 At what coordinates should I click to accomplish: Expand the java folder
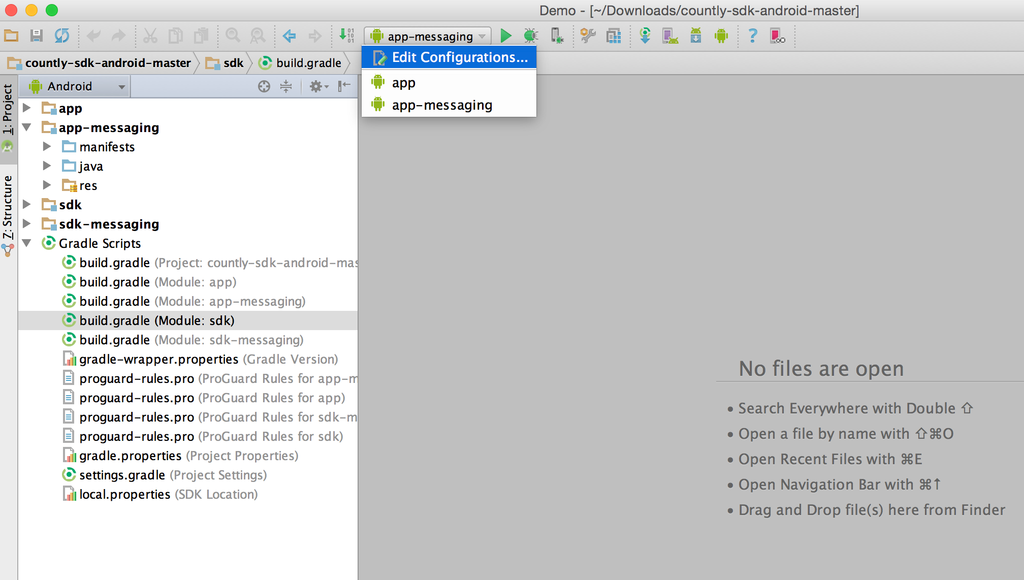[x=47, y=166]
